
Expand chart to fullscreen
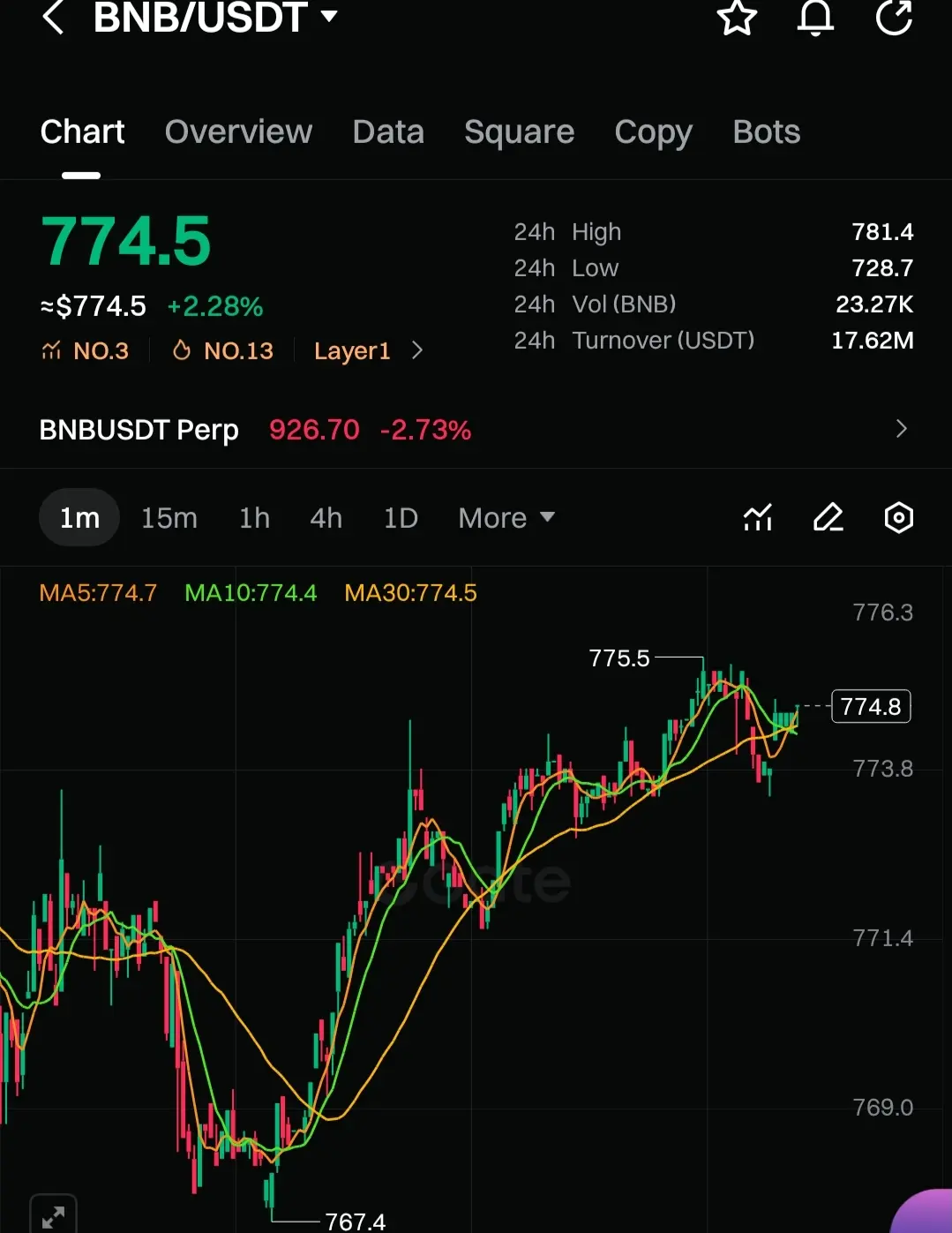(x=53, y=1216)
